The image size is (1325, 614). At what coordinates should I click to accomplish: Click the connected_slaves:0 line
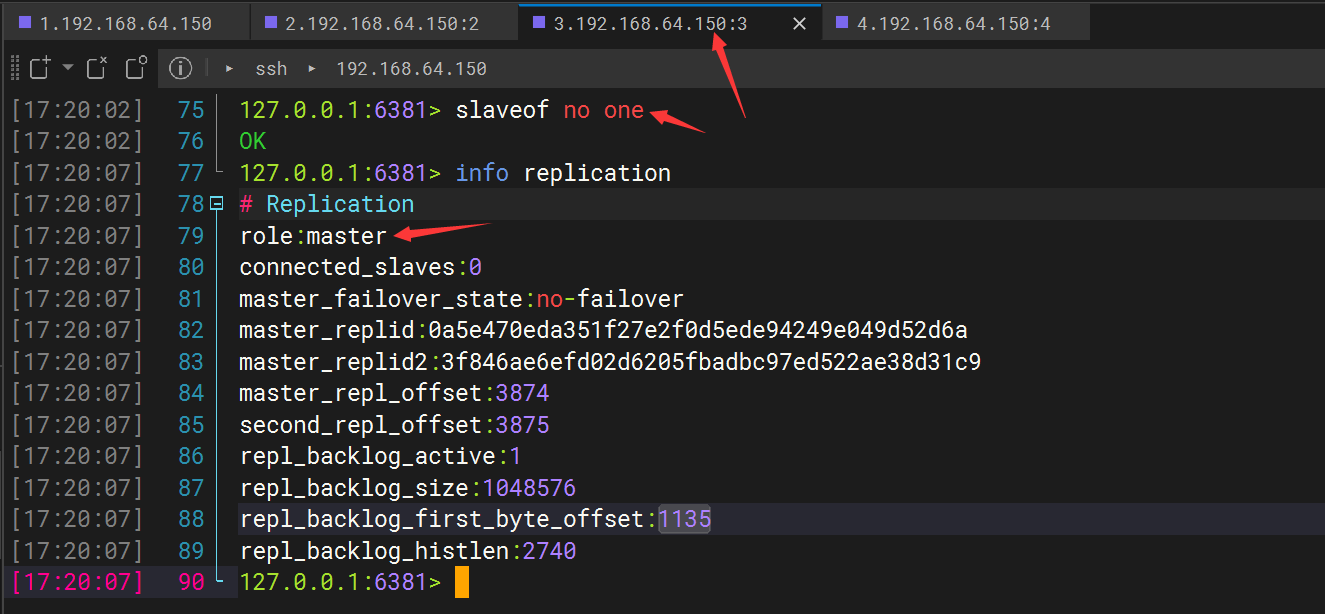pyautogui.click(x=361, y=267)
